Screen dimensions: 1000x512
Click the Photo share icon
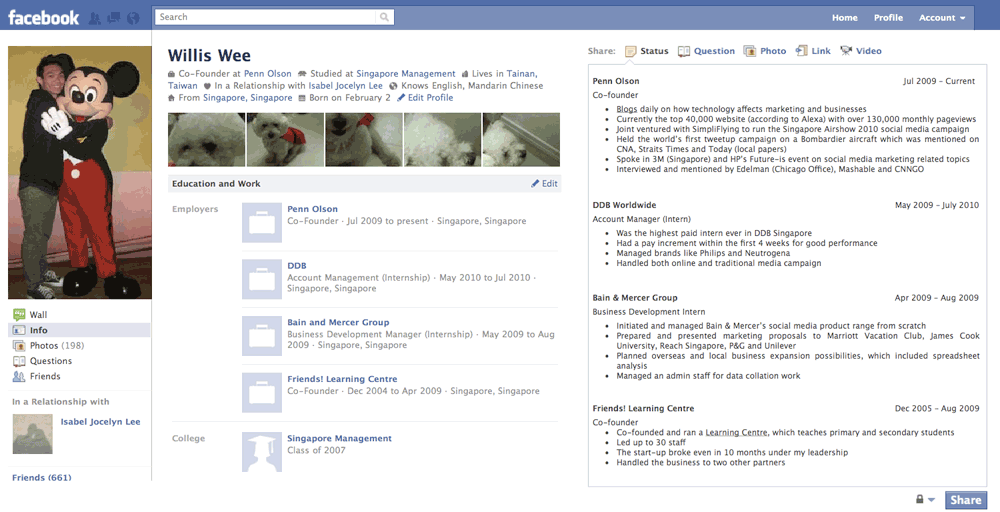pos(750,51)
